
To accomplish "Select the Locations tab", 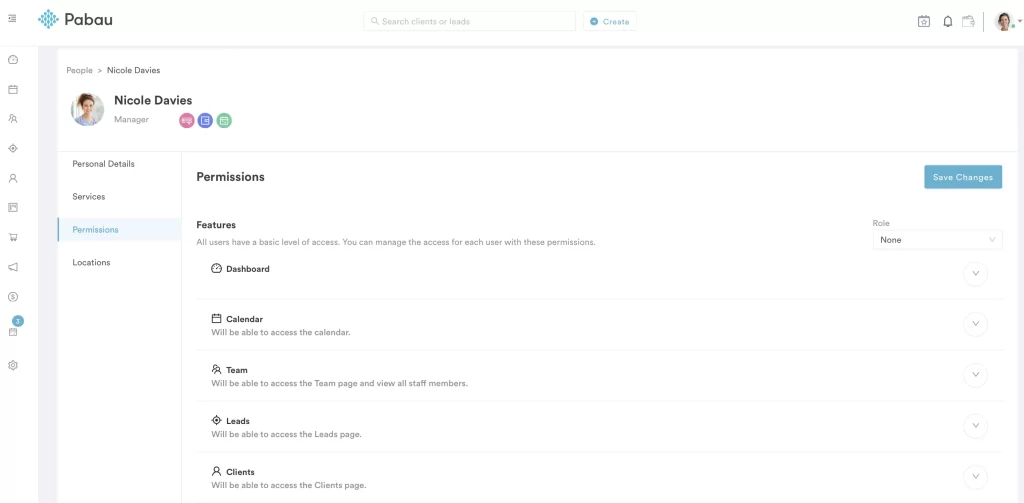I will tap(91, 263).
